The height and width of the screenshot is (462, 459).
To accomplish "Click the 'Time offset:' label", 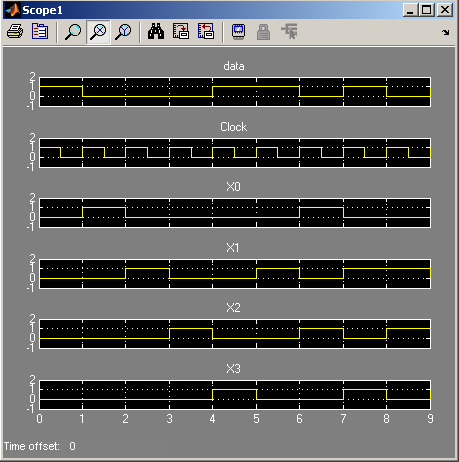I will (32, 446).
